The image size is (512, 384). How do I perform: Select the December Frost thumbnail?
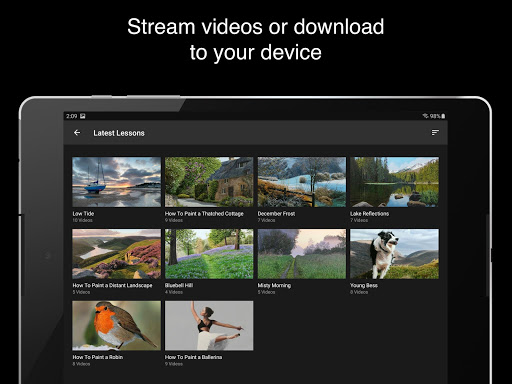tap(302, 182)
